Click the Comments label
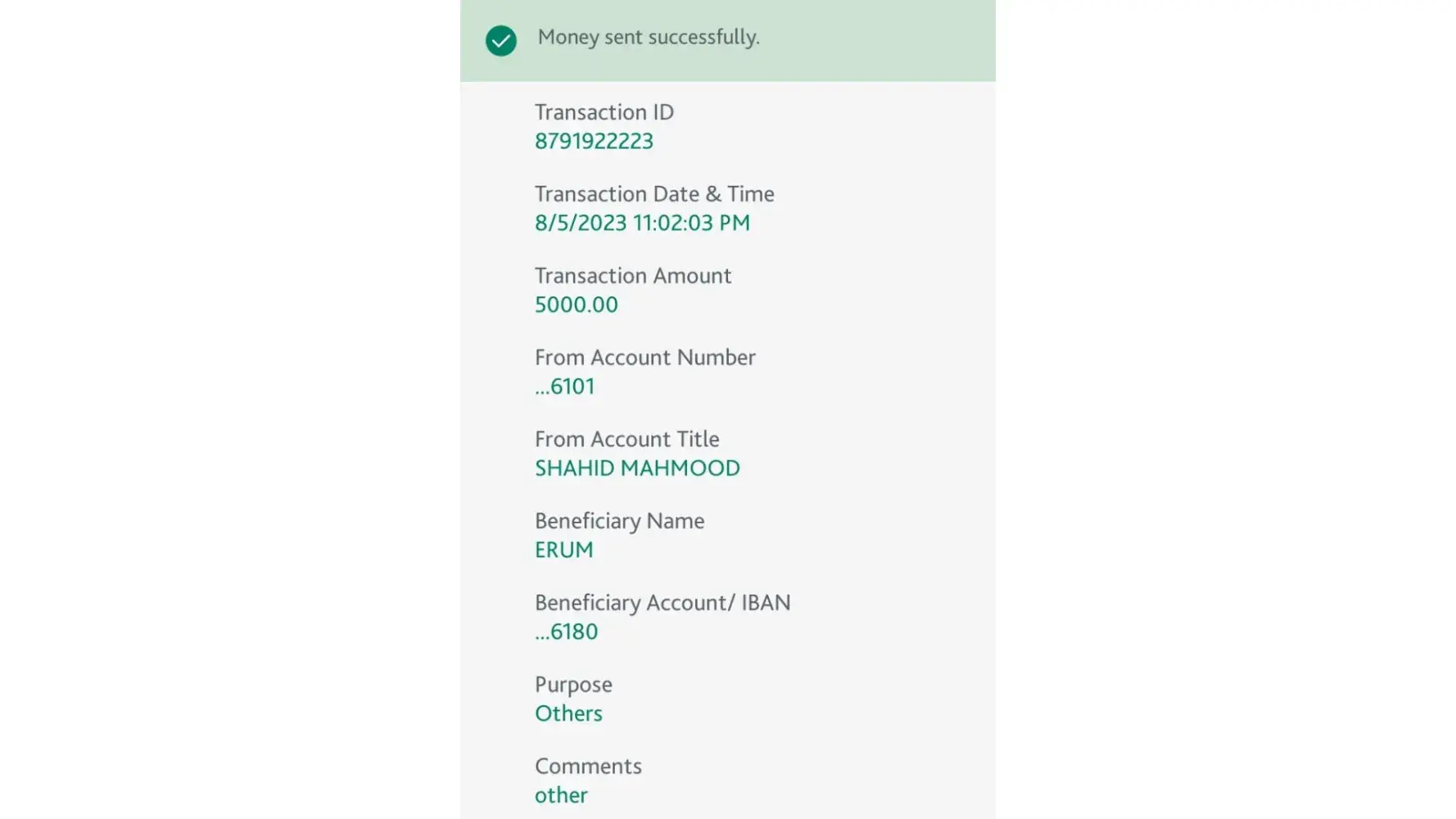 588,767
